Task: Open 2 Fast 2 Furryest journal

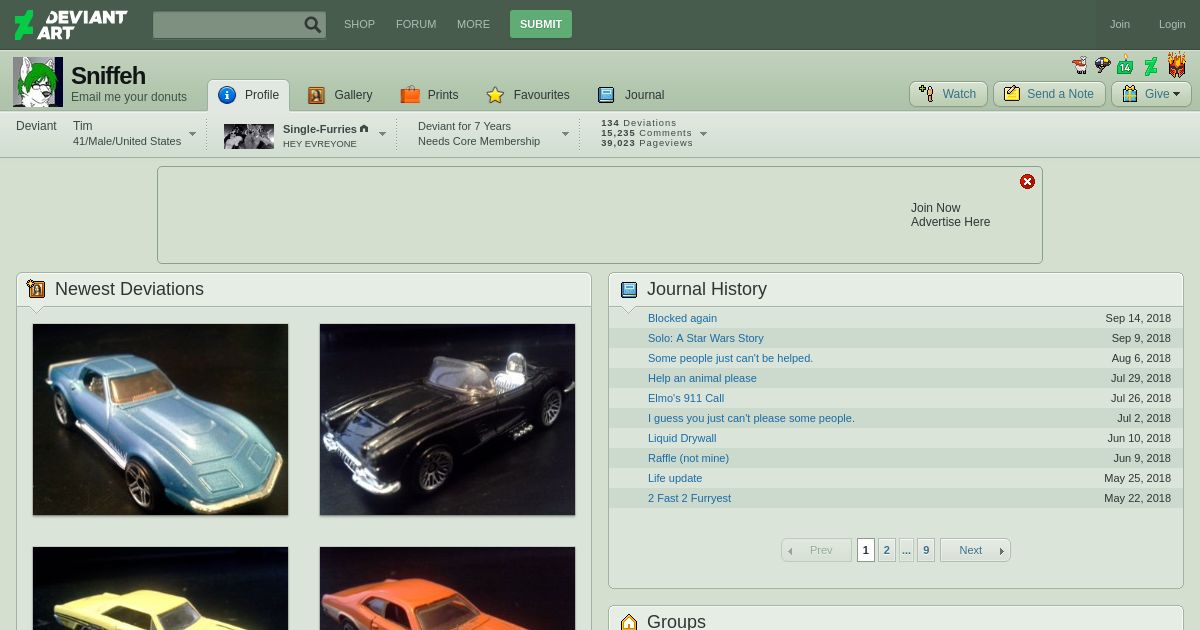Action: (x=689, y=498)
